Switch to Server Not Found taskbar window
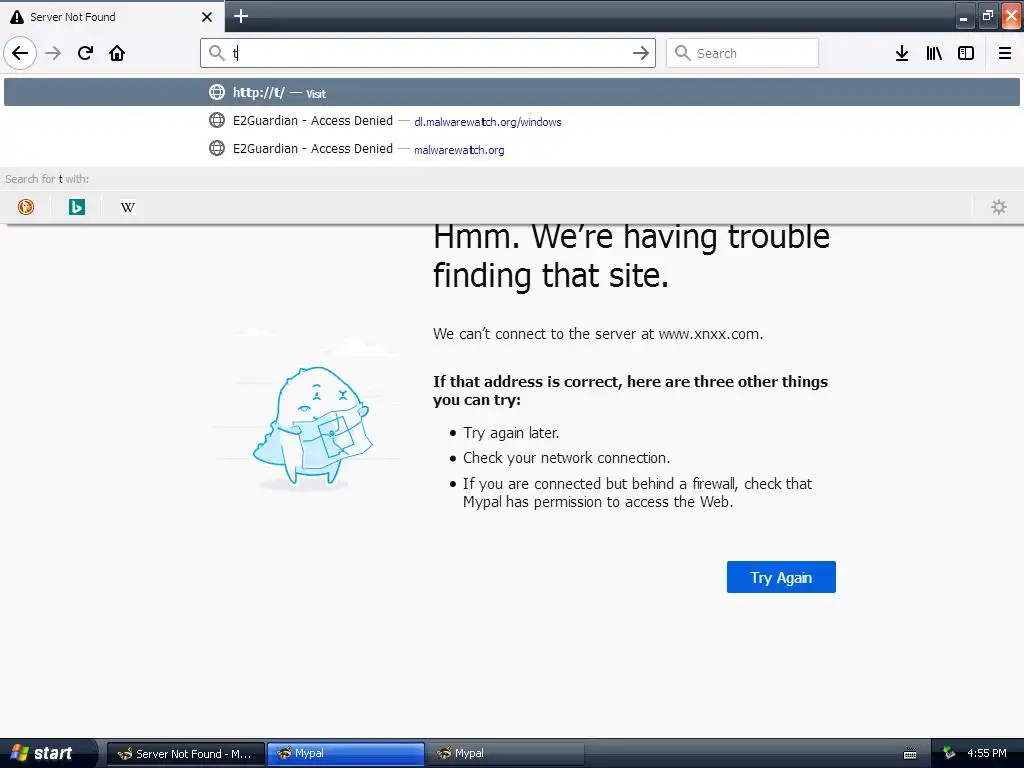1024x768 pixels. [x=185, y=754]
